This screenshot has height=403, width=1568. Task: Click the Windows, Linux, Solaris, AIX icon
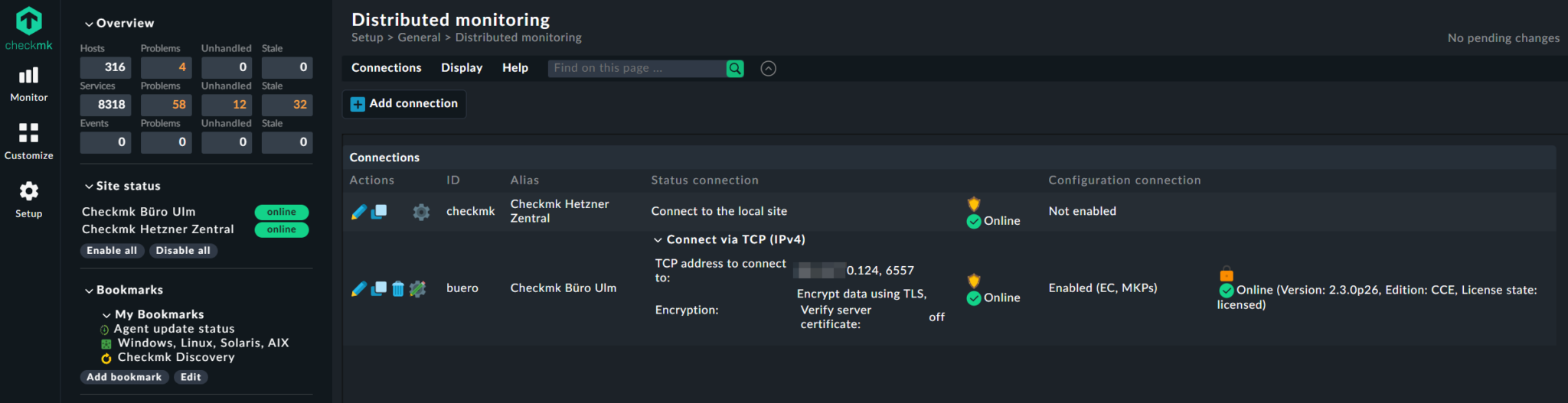[106, 344]
